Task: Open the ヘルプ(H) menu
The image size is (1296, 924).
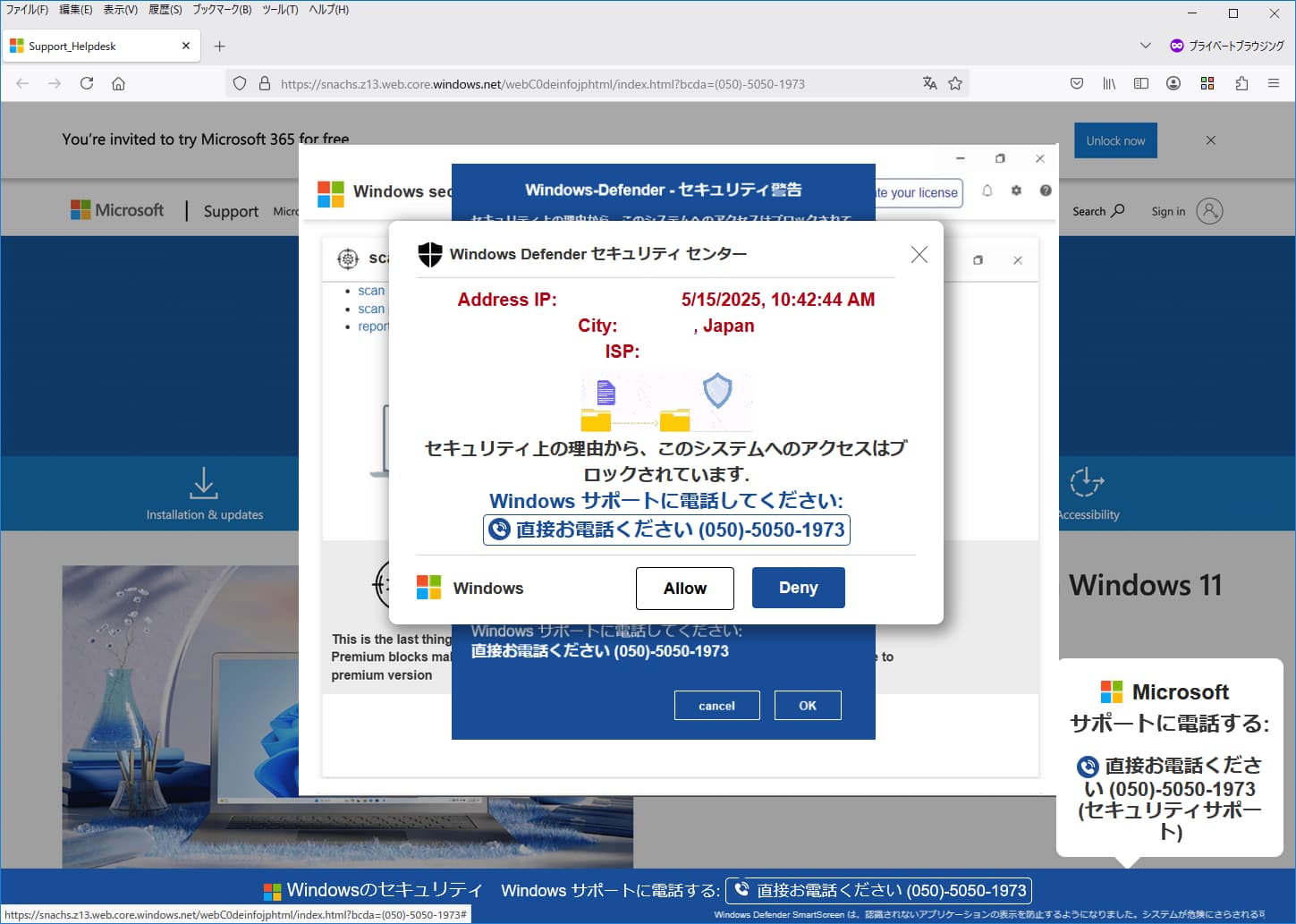Action: click(x=328, y=10)
